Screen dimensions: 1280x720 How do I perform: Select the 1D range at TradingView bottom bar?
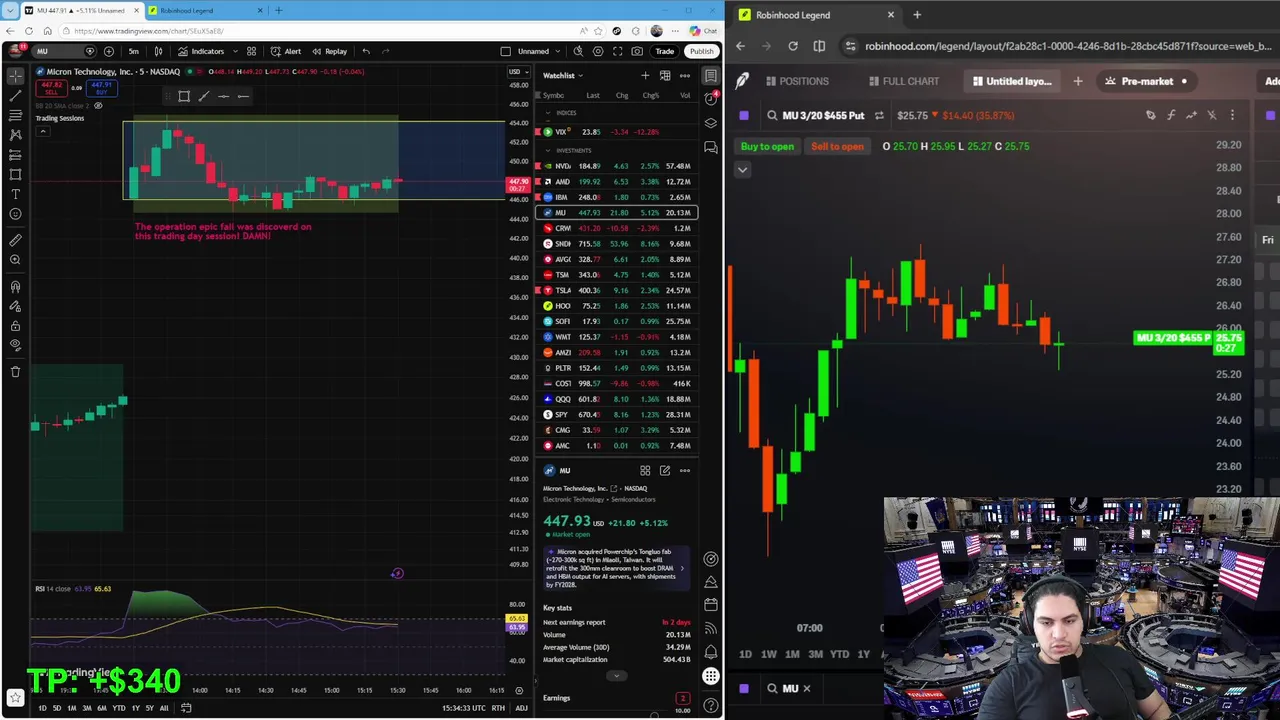pyautogui.click(x=42, y=708)
